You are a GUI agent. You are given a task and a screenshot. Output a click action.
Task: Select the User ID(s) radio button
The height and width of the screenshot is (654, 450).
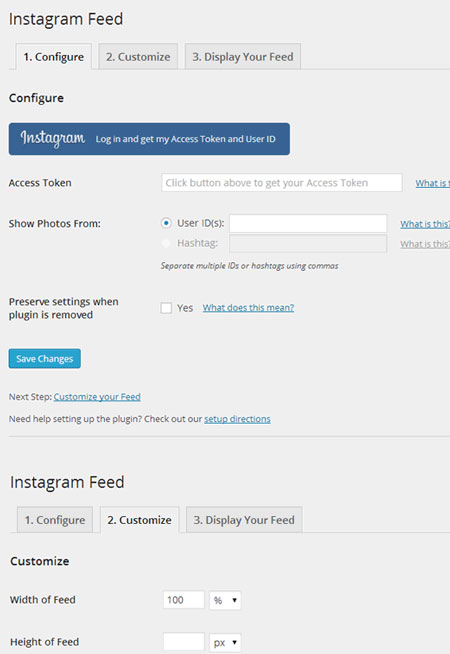[x=166, y=223]
